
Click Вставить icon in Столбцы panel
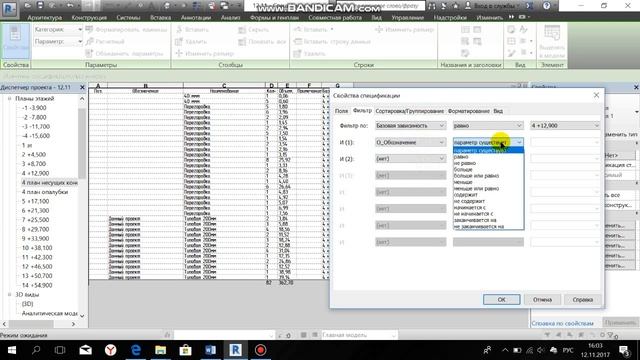[x=179, y=29]
